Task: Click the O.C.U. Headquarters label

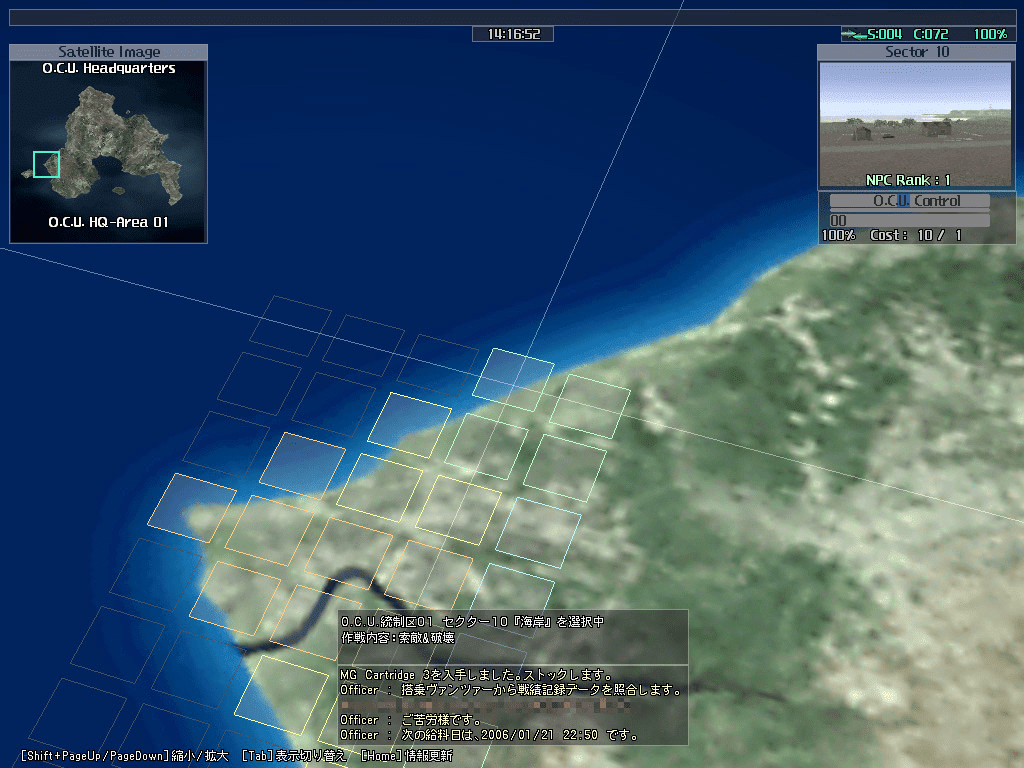Action: [109, 68]
